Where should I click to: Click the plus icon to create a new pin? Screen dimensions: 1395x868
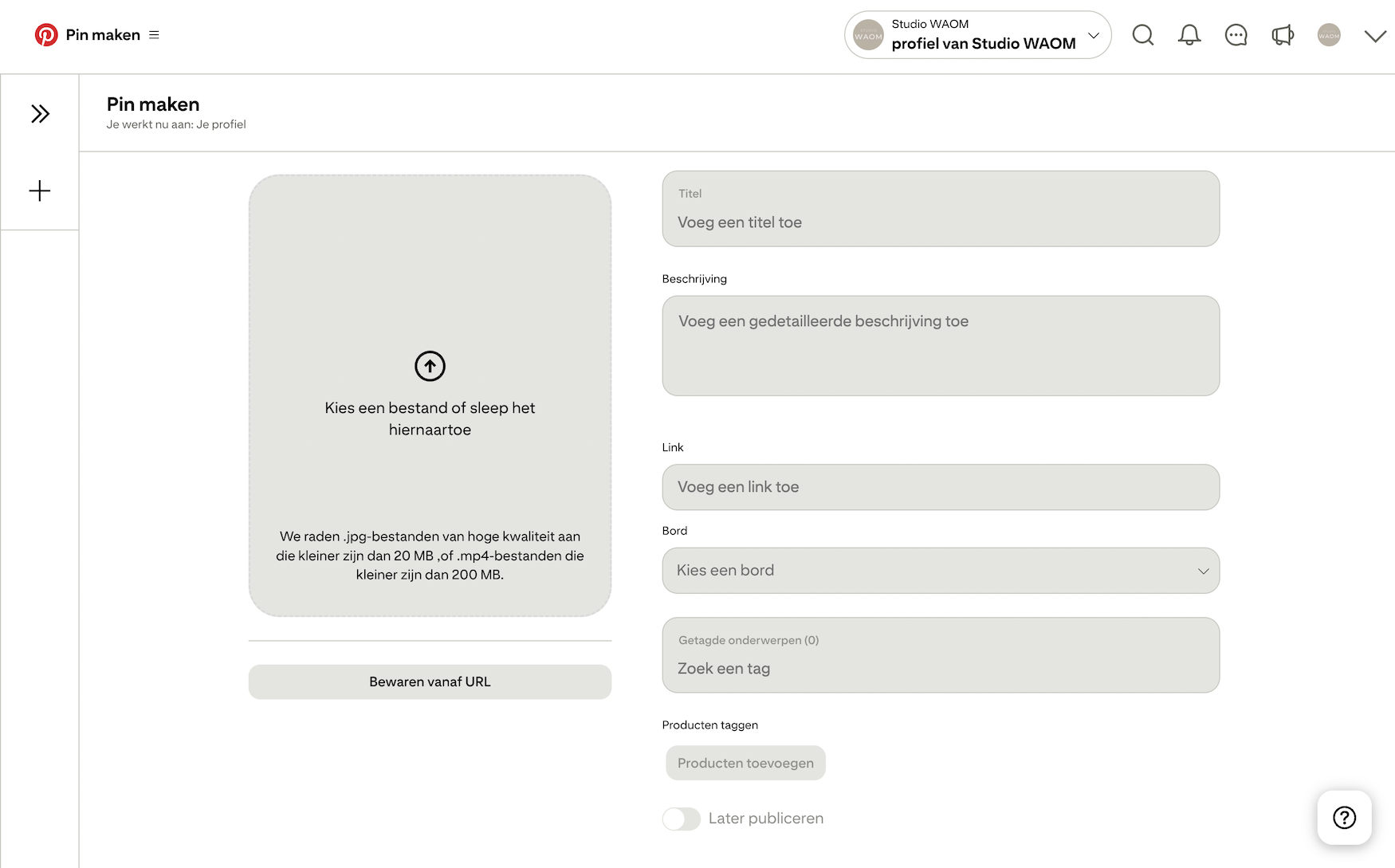pyautogui.click(x=39, y=190)
